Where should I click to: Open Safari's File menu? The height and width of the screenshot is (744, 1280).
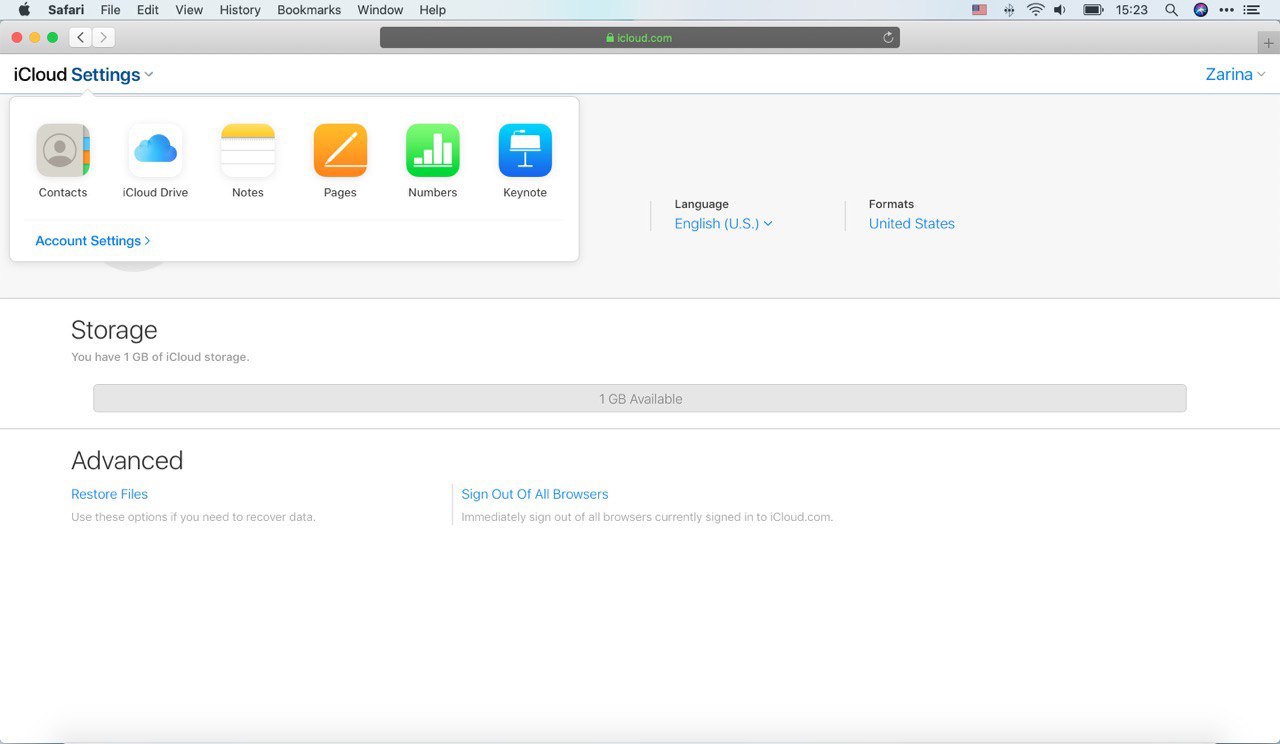click(x=110, y=10)
